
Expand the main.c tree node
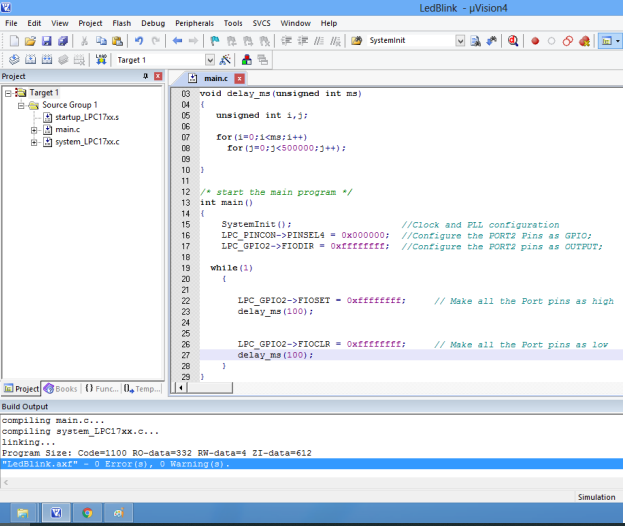(x=34, y=130)
